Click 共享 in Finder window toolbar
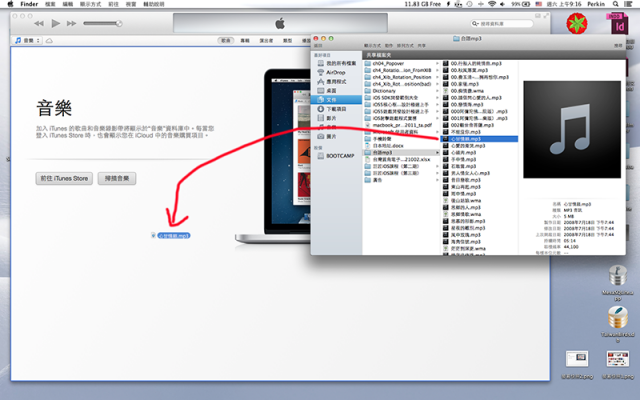 (422, 46)
